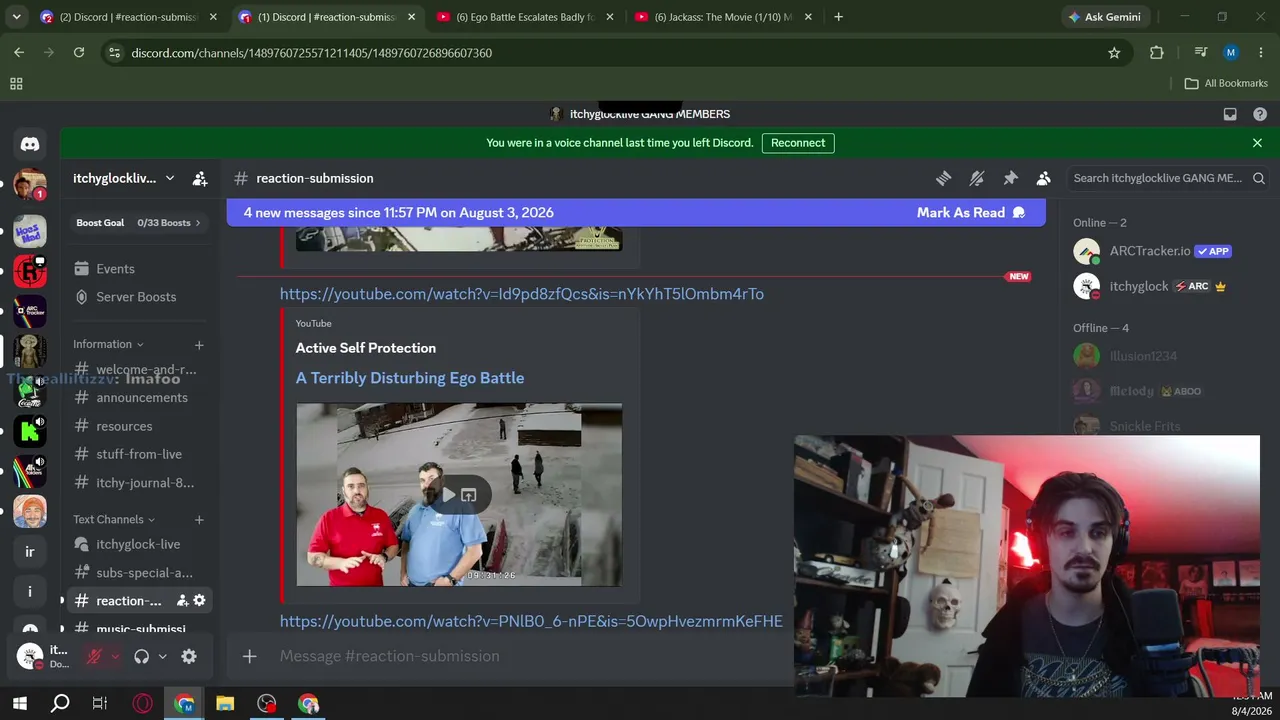Click Mark As Read

point(971,212)
